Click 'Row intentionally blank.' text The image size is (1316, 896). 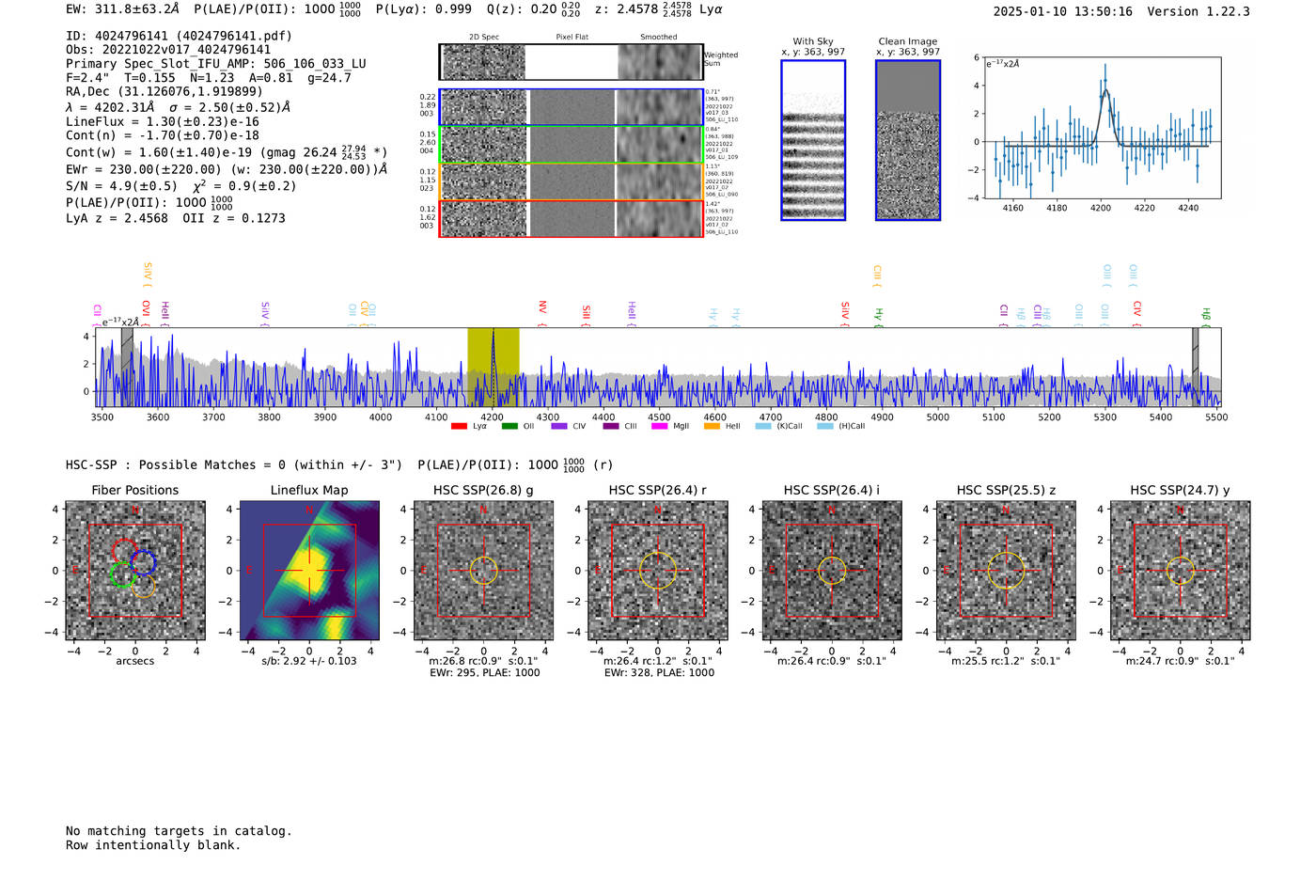pyautogui.click(x=153, y=845)
